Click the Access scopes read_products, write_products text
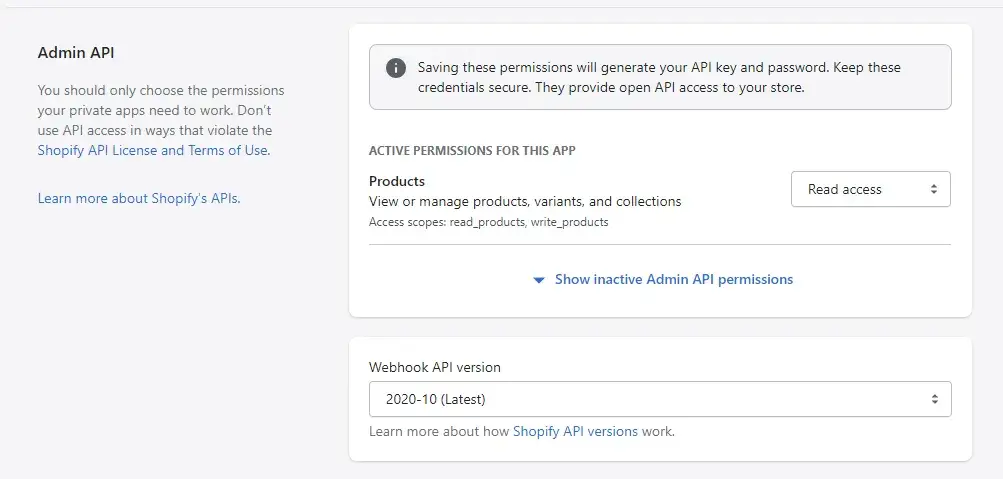The image size is (1003, 479). pos(488,222)
